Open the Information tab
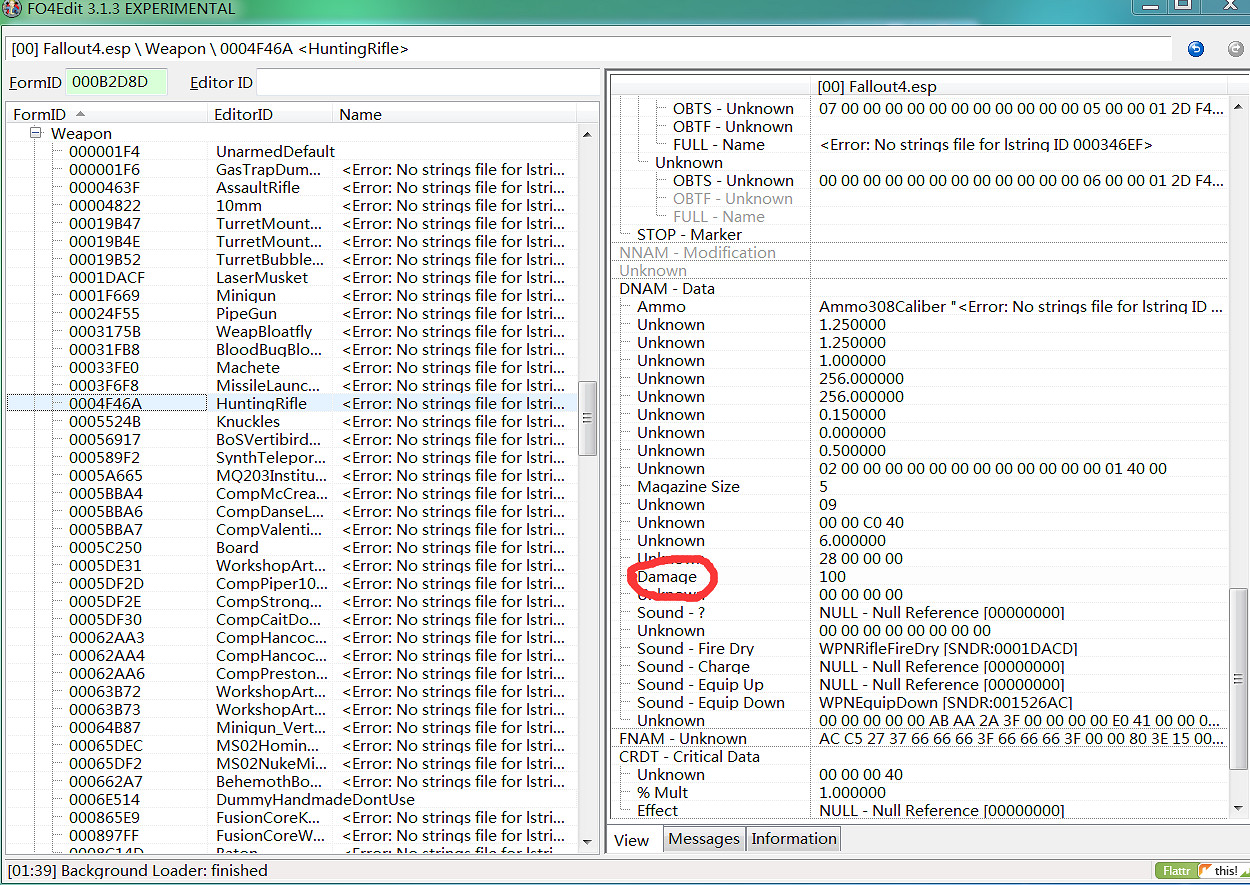1250x885 pixels. tap(794, 839)
